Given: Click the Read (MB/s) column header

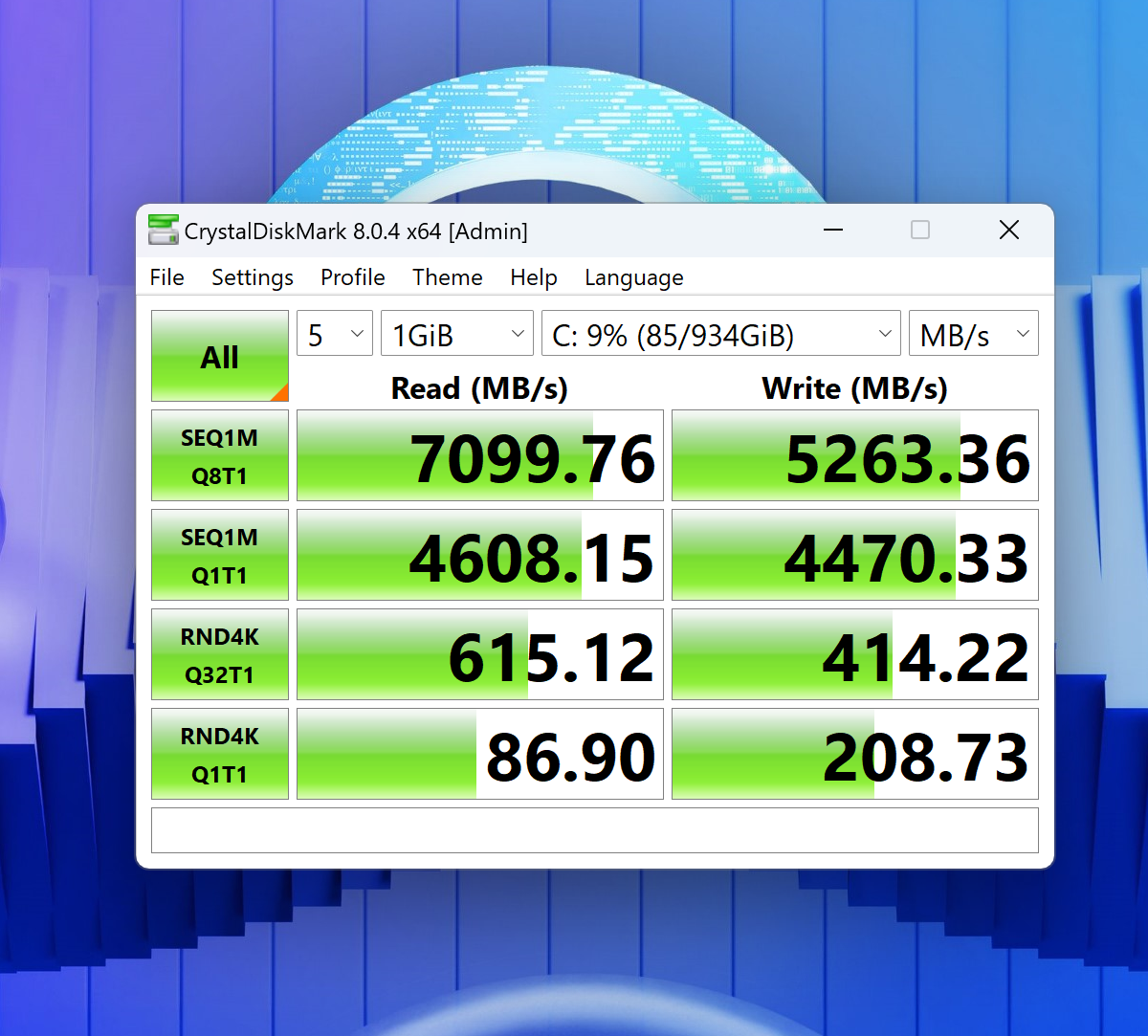Looking at the screenshot, I should tap(479, 387).
